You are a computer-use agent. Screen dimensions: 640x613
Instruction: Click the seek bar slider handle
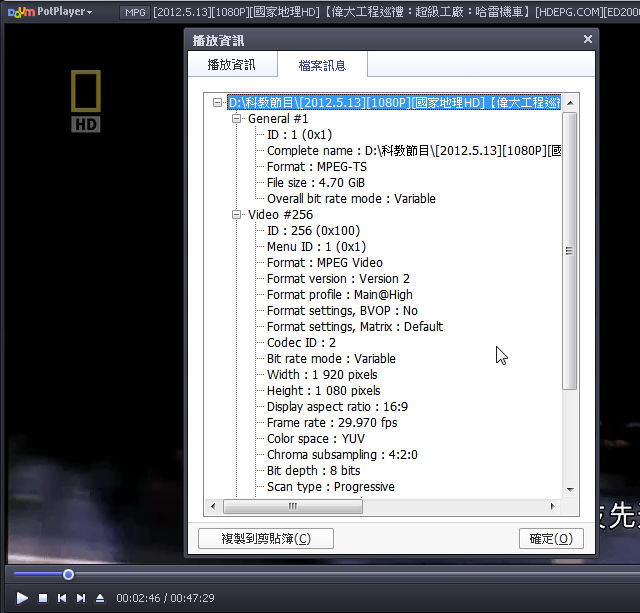tap(69, 575)
